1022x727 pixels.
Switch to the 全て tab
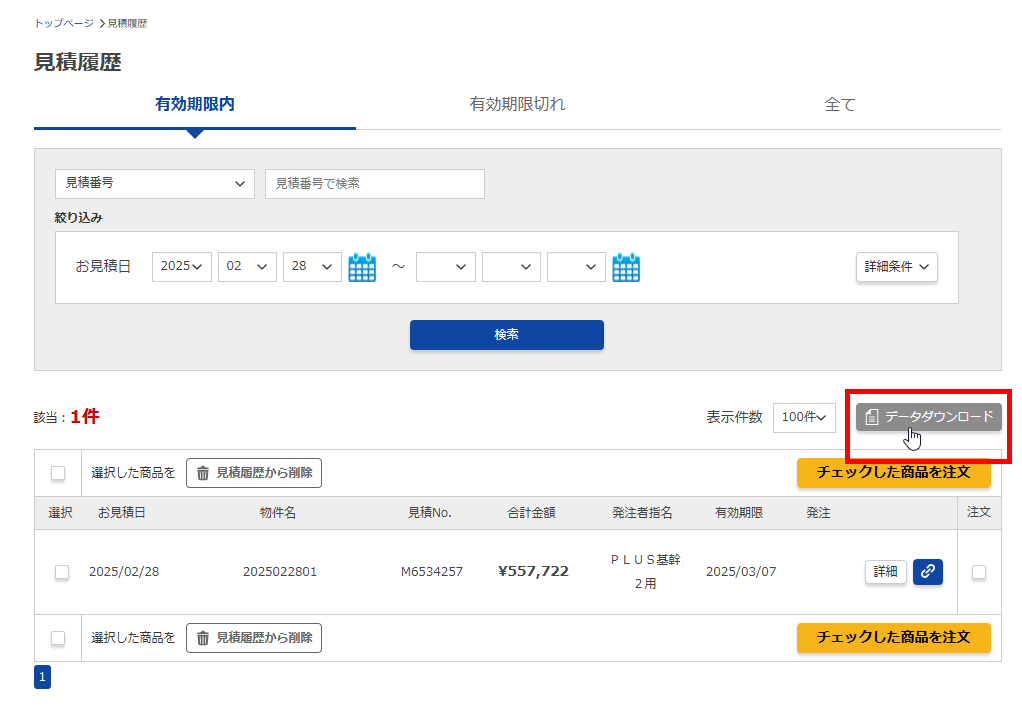click(x=839, y=104)
